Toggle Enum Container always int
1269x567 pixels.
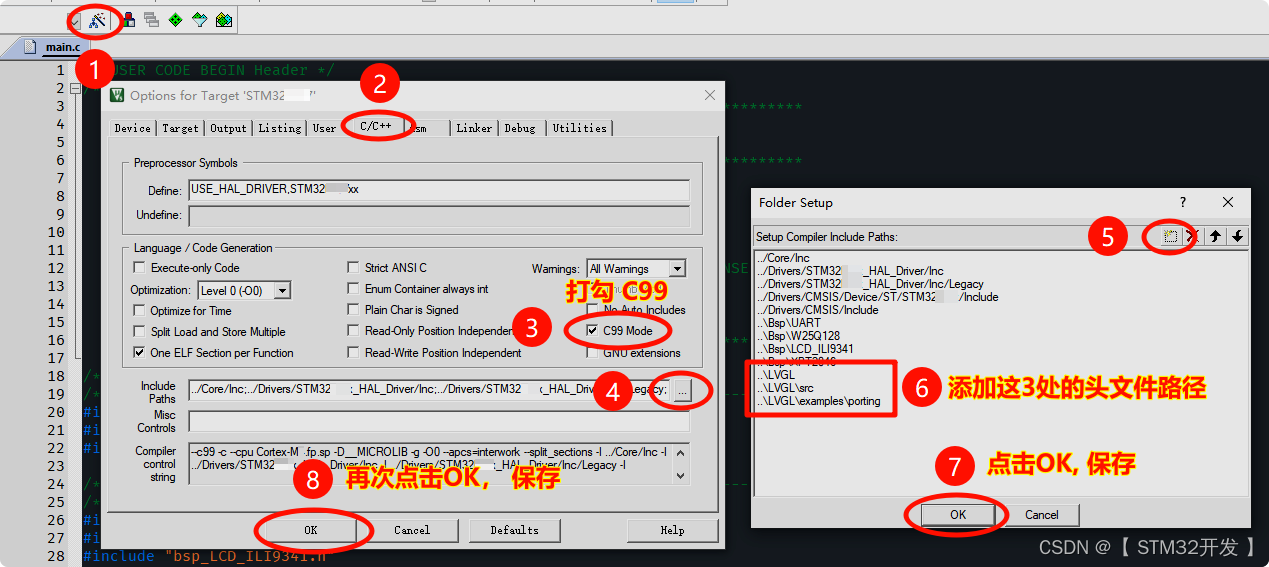click(354, 289)
